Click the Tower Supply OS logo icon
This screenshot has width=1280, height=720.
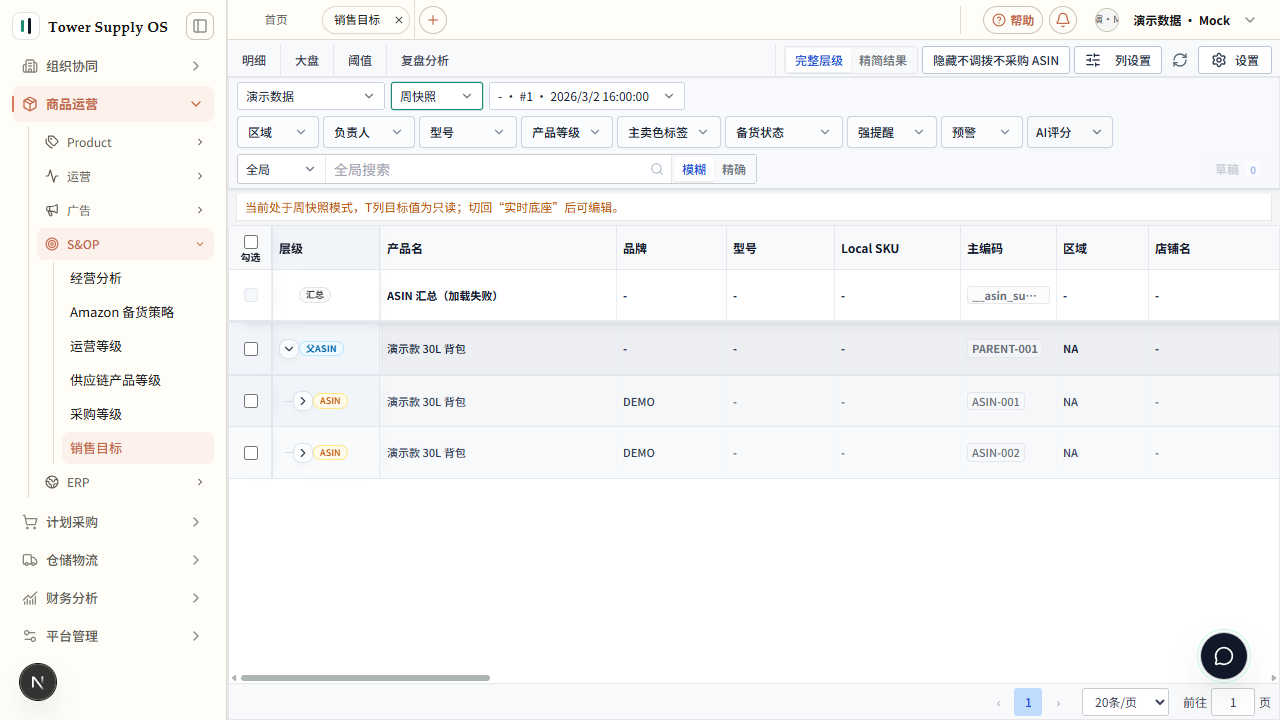(26, 26)
